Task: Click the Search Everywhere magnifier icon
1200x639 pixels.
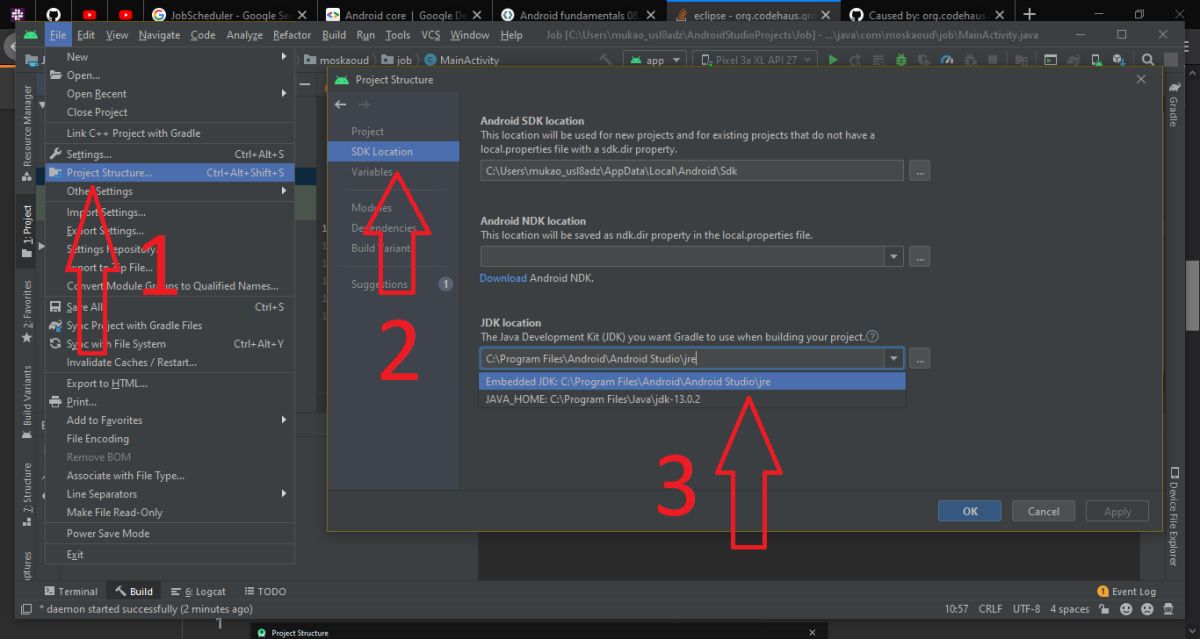Action: 1148,60
